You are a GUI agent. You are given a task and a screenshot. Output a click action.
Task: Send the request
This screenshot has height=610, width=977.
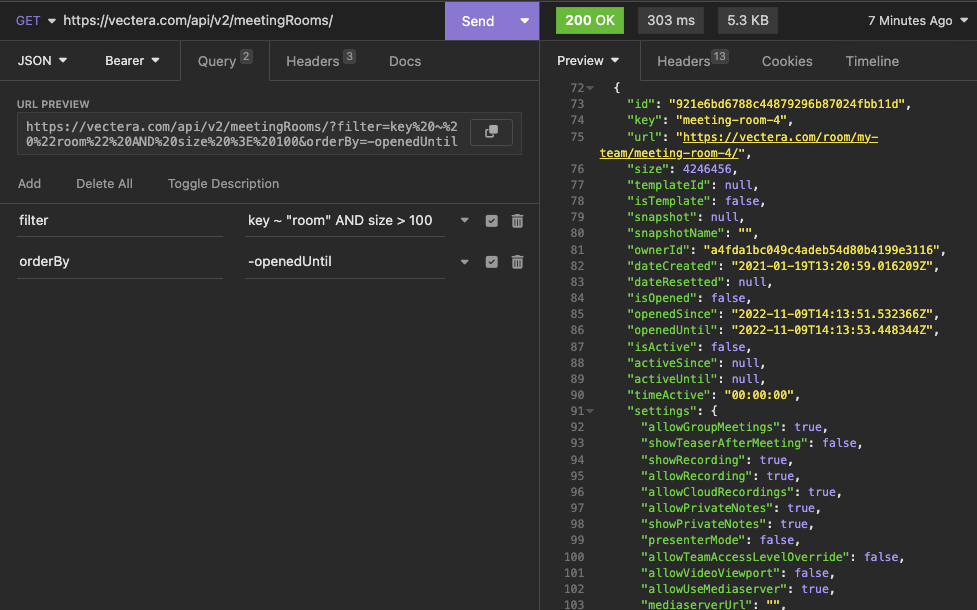tap(478, 21)
